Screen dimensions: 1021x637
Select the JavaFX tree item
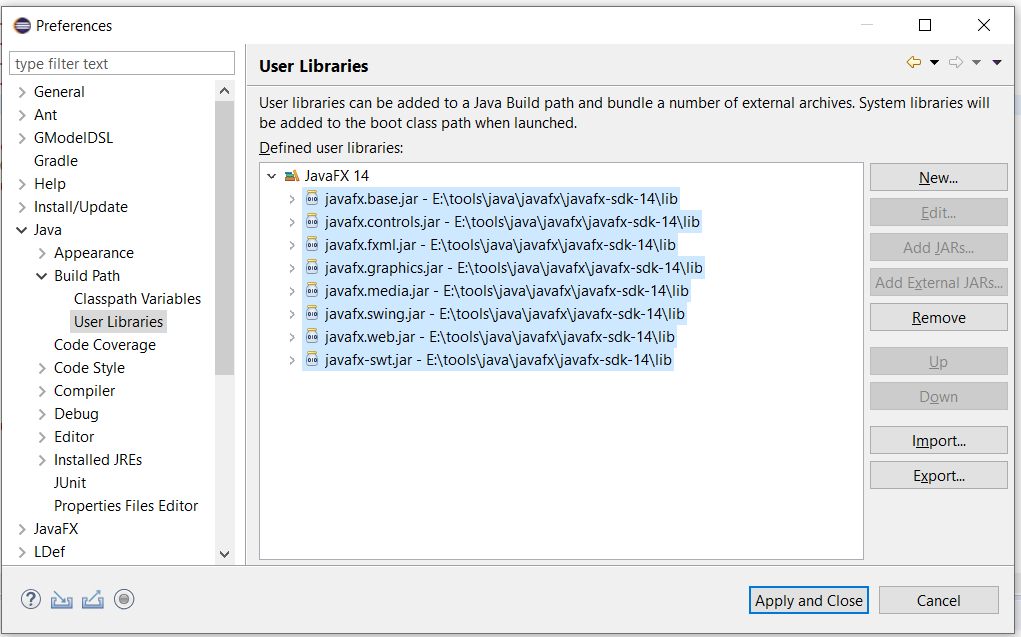56,529
